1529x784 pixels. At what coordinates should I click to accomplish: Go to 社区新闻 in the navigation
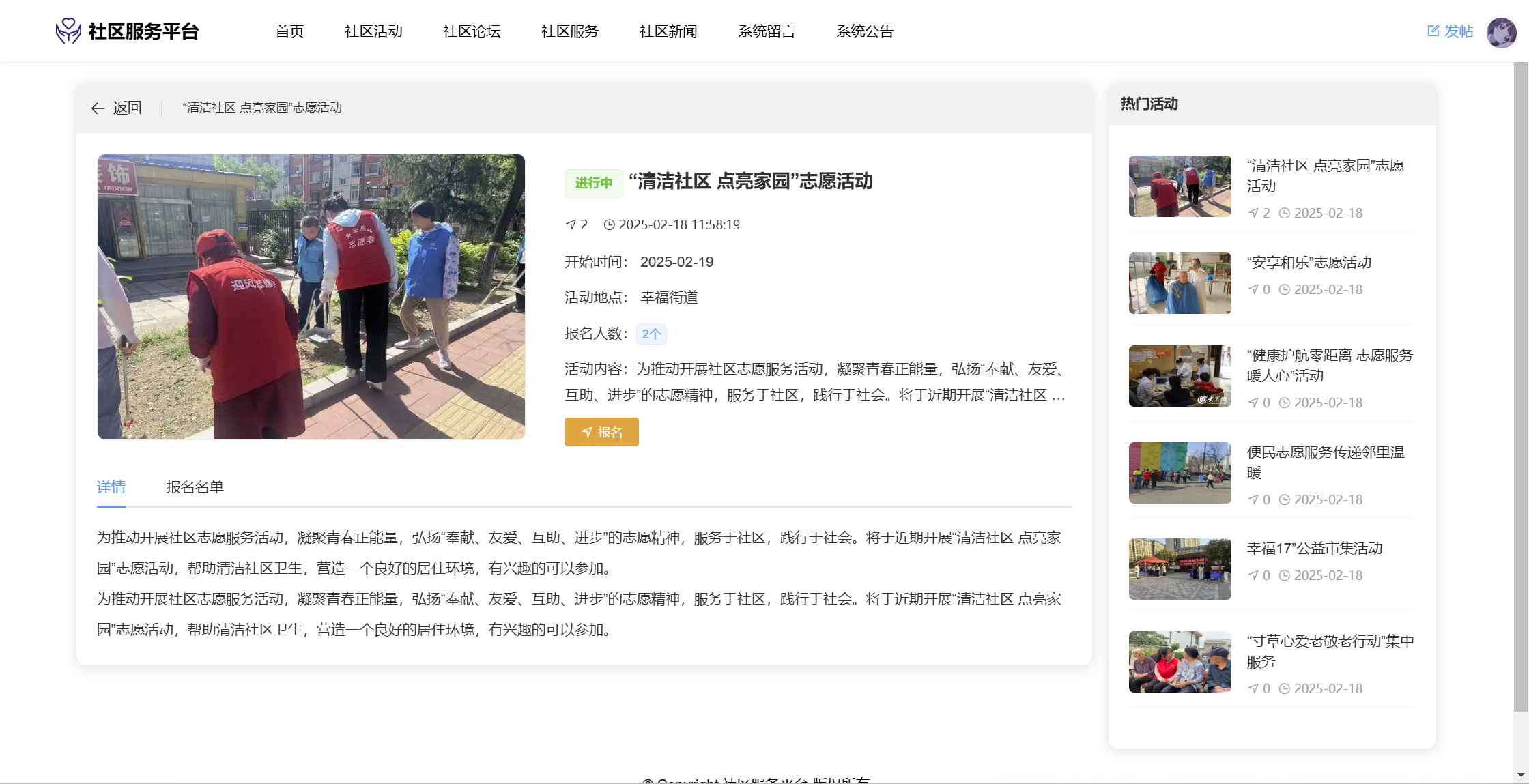pos(668,31)
